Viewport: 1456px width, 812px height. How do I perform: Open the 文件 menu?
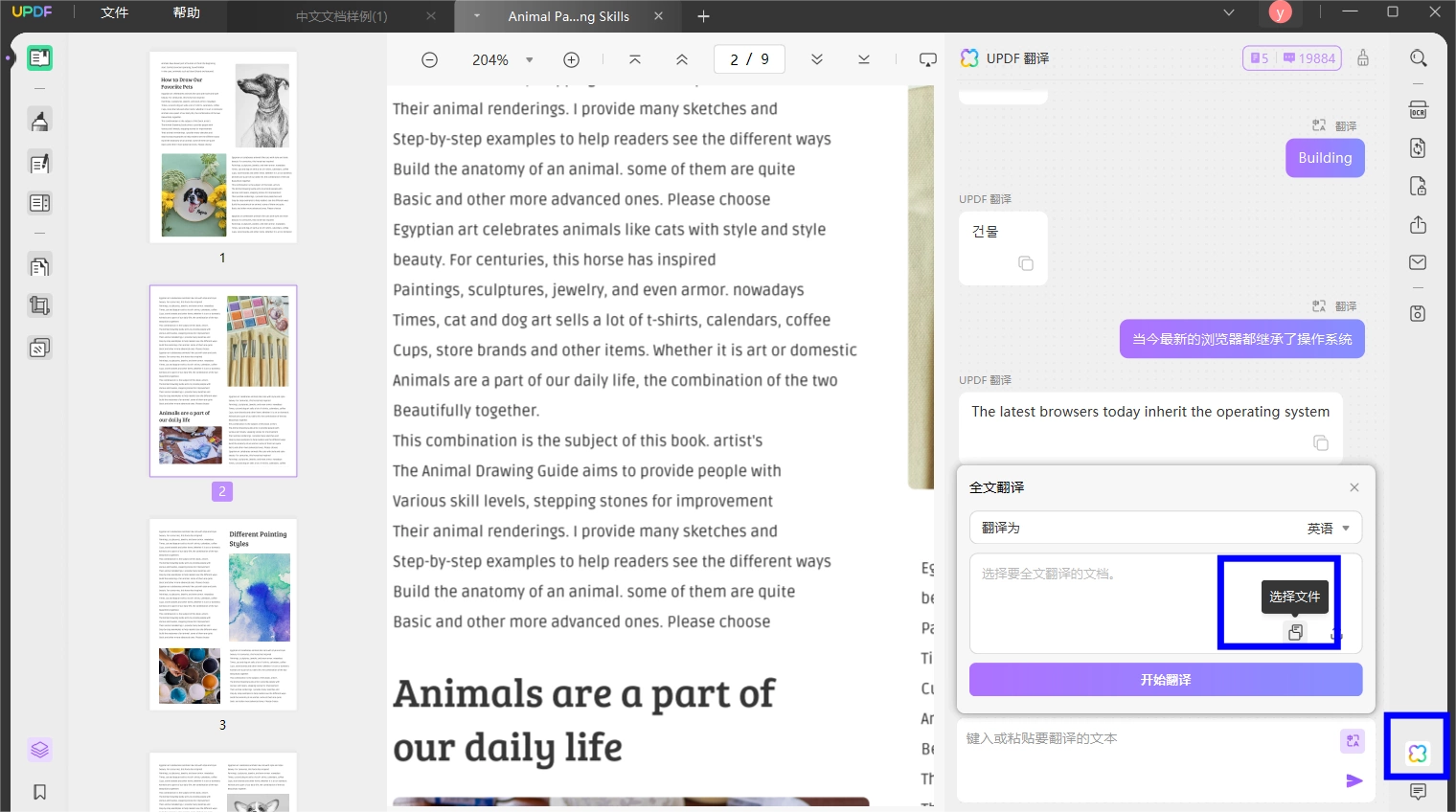(x=115, y=12)
